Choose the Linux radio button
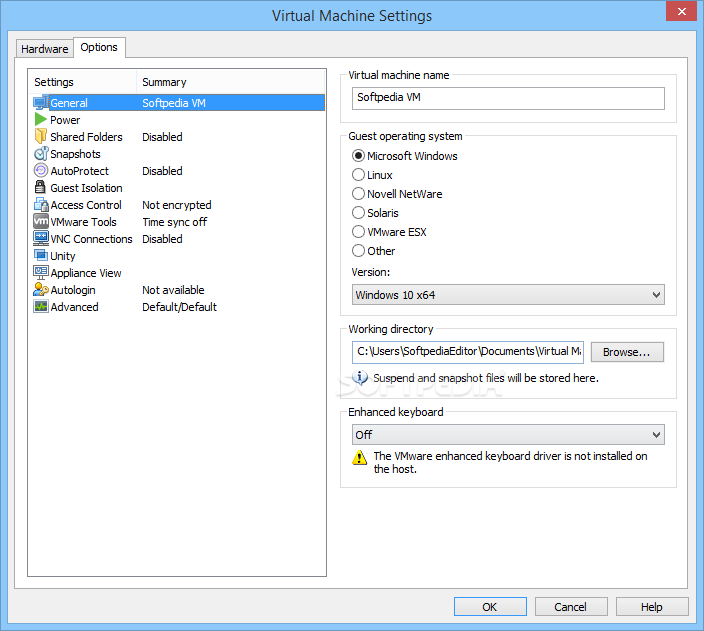Screen dimensions: 704x631 coord(358,175)
